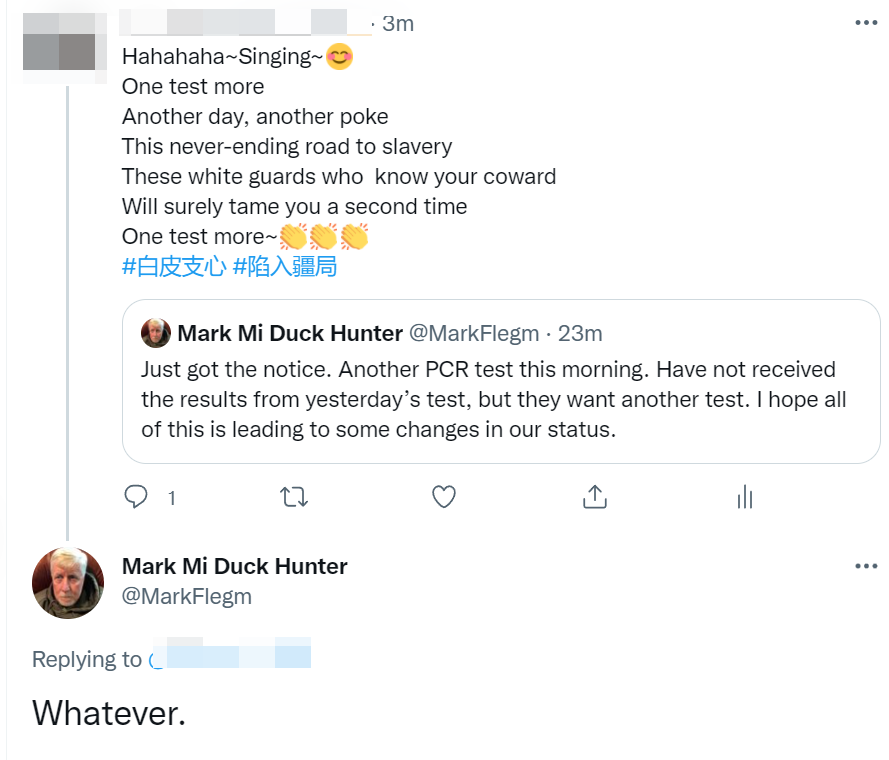This screenshot has width=889, height=760.
Task: Click the share upload icon
Action: [x=595, y=496]
